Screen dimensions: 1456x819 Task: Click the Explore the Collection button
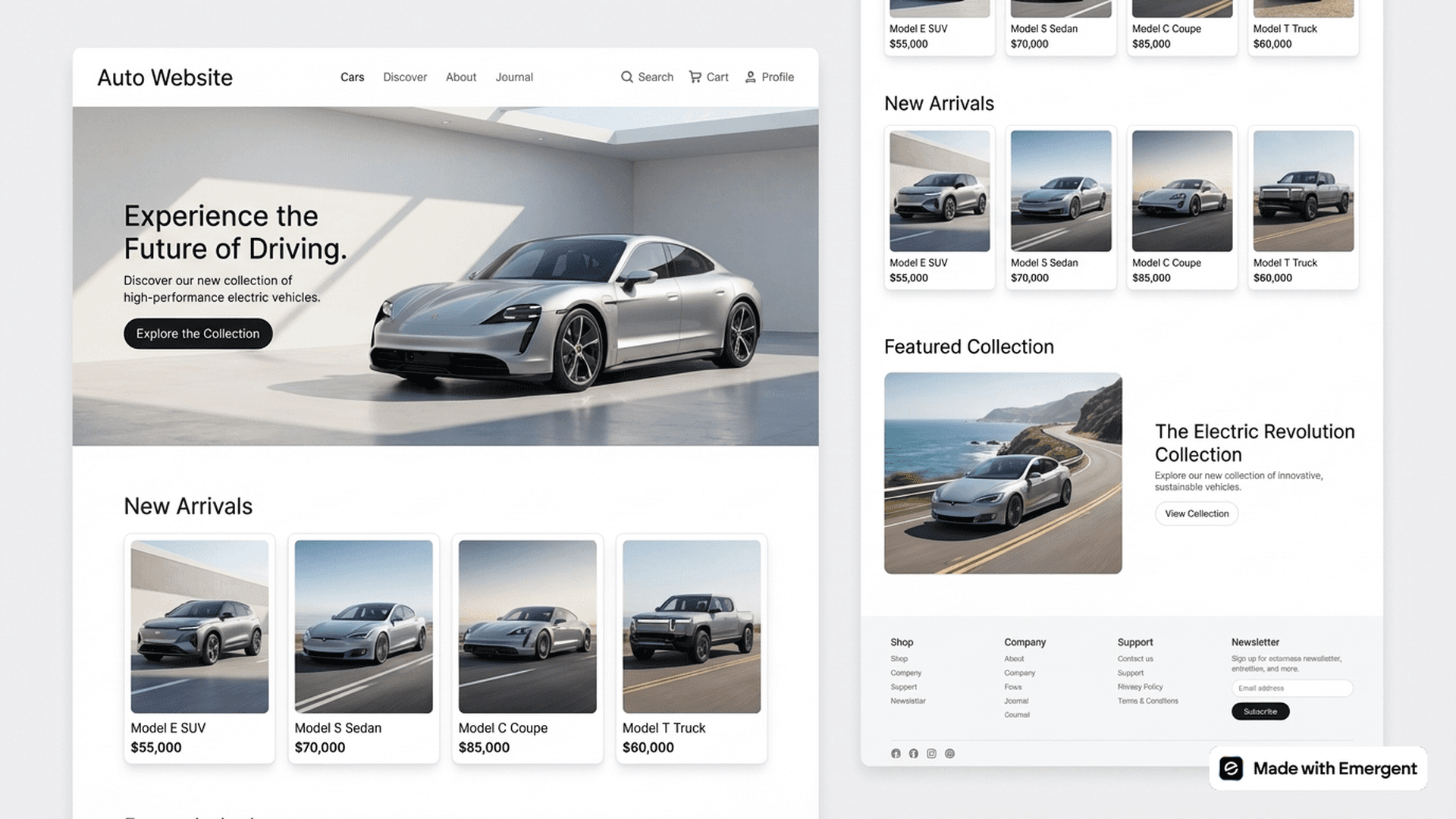[197, 333]
